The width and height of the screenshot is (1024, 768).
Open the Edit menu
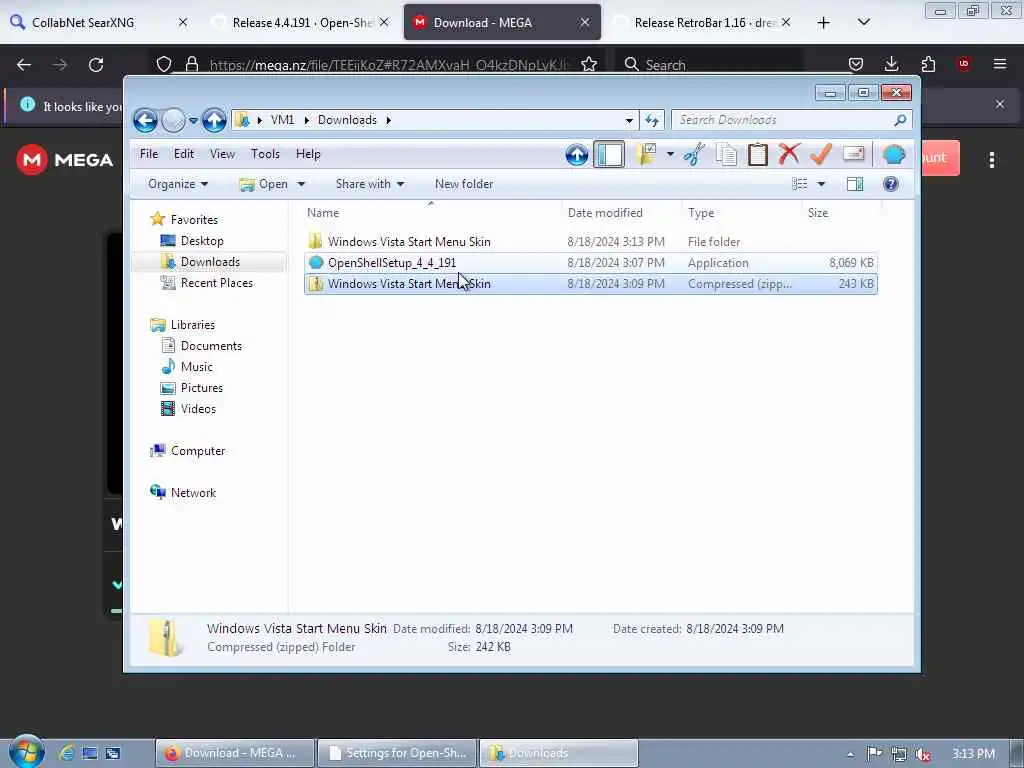click(x=184, y=154)
